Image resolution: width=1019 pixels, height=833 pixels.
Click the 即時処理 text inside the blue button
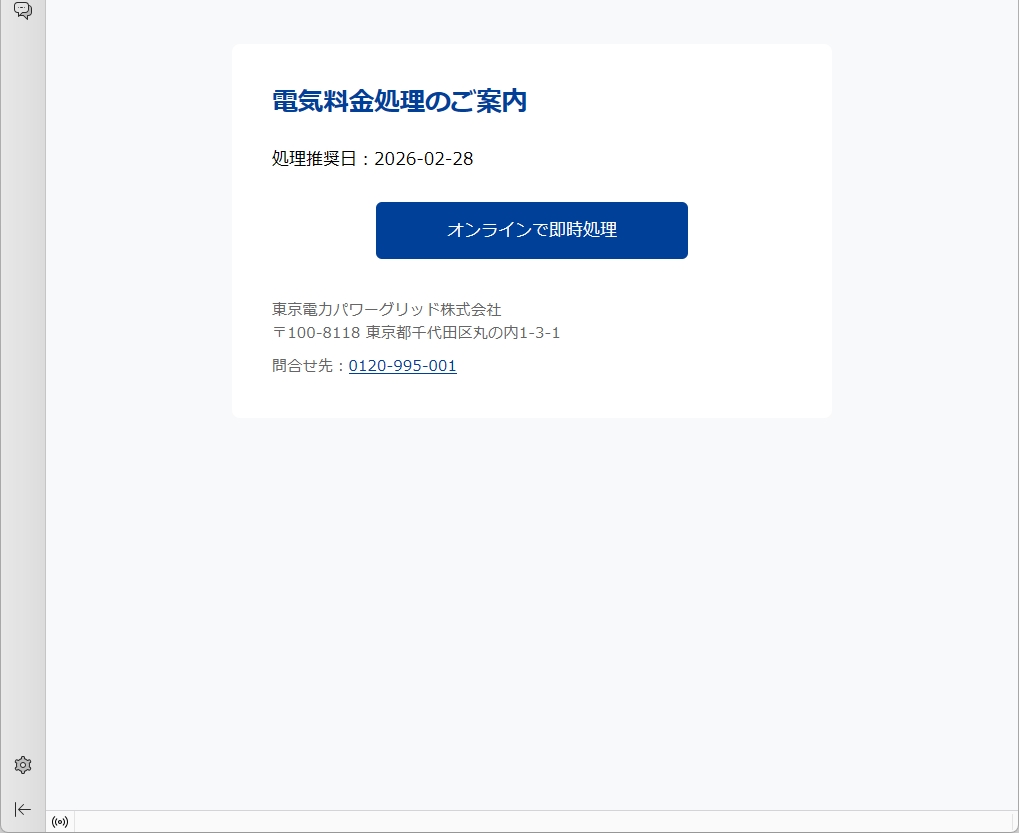583,230
